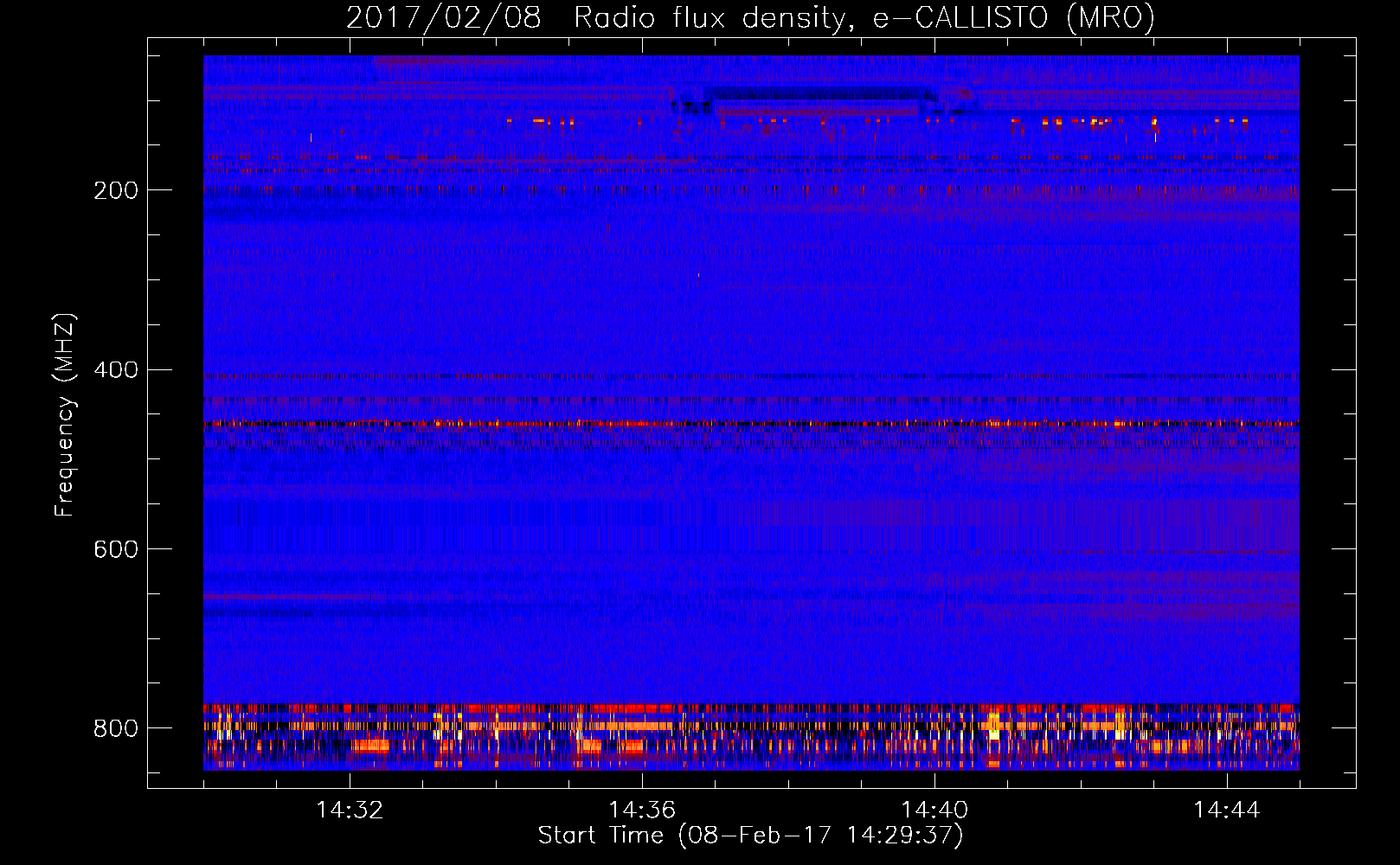Click the 'Frequency (MHZ)' y-axis label

(x=65, y=414)
